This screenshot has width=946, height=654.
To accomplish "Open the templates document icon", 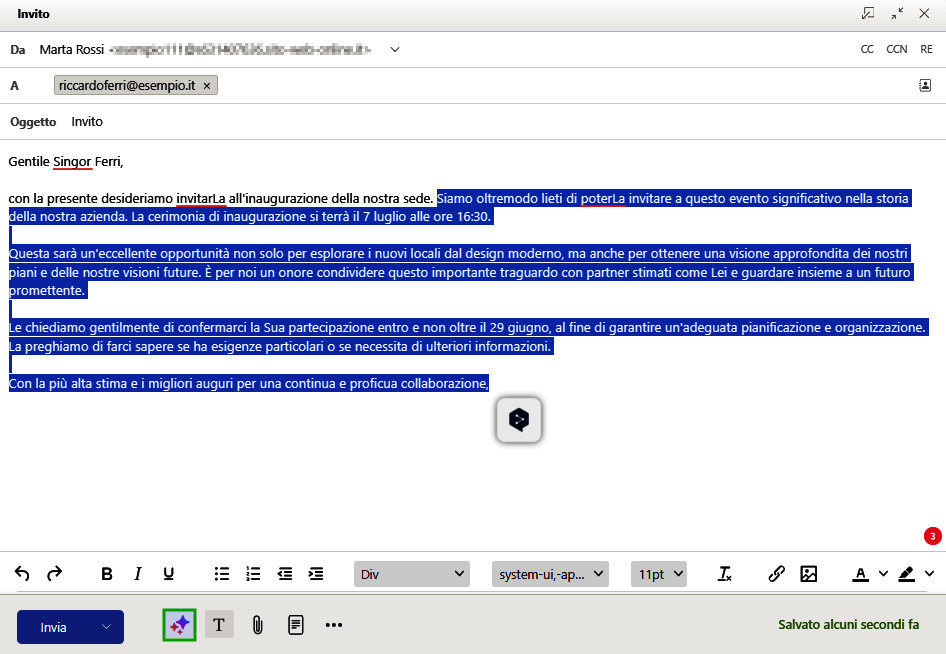I will click(x=296, y=625).
